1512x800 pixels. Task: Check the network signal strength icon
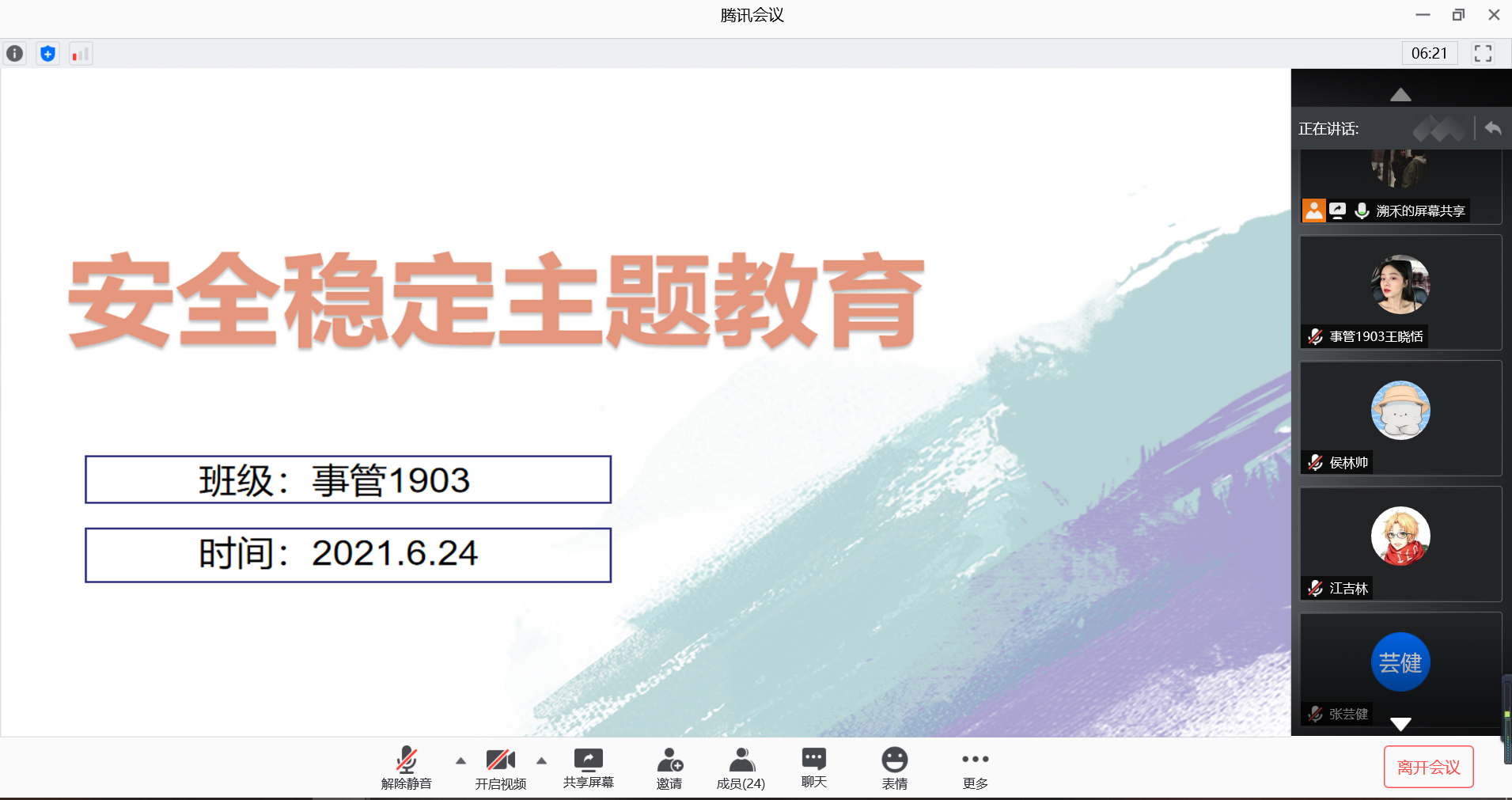pos(80,54)
